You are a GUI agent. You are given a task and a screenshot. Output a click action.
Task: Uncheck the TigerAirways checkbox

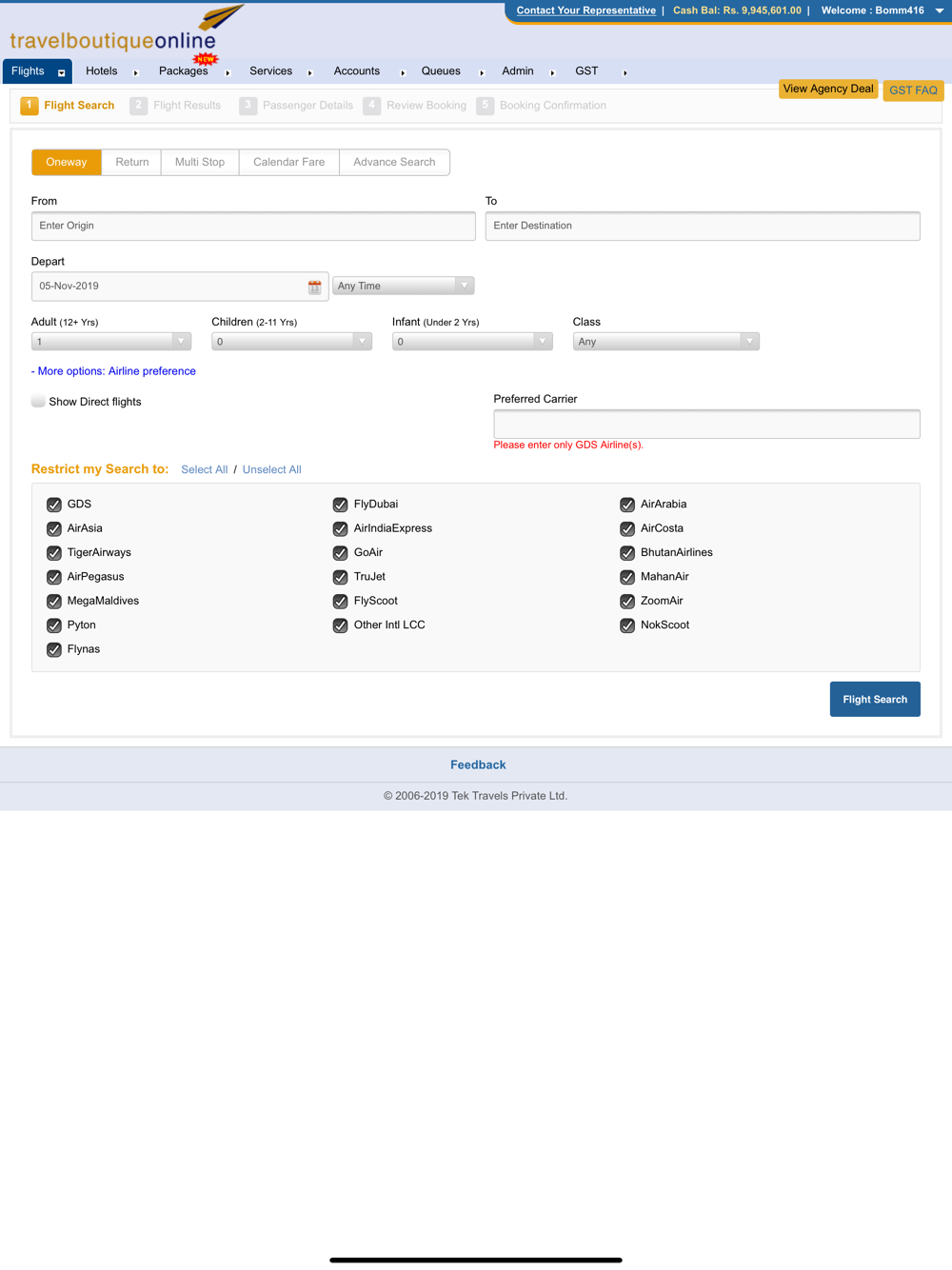click(54, 553)
